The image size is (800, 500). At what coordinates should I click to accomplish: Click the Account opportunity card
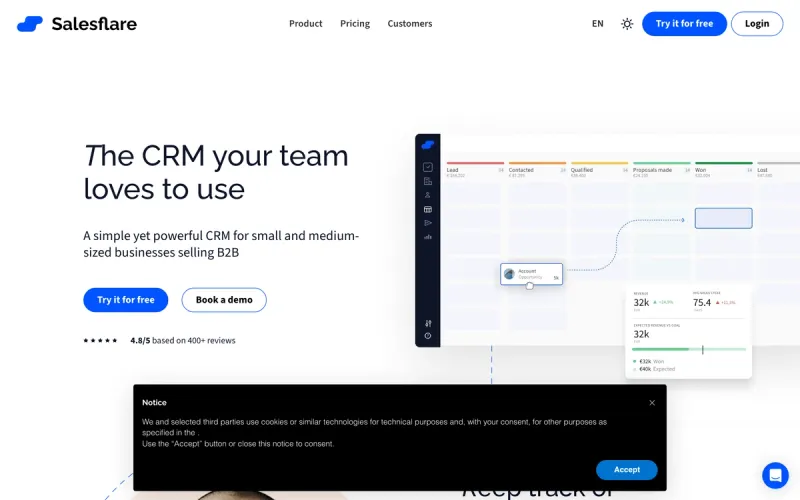coord(531,274)
